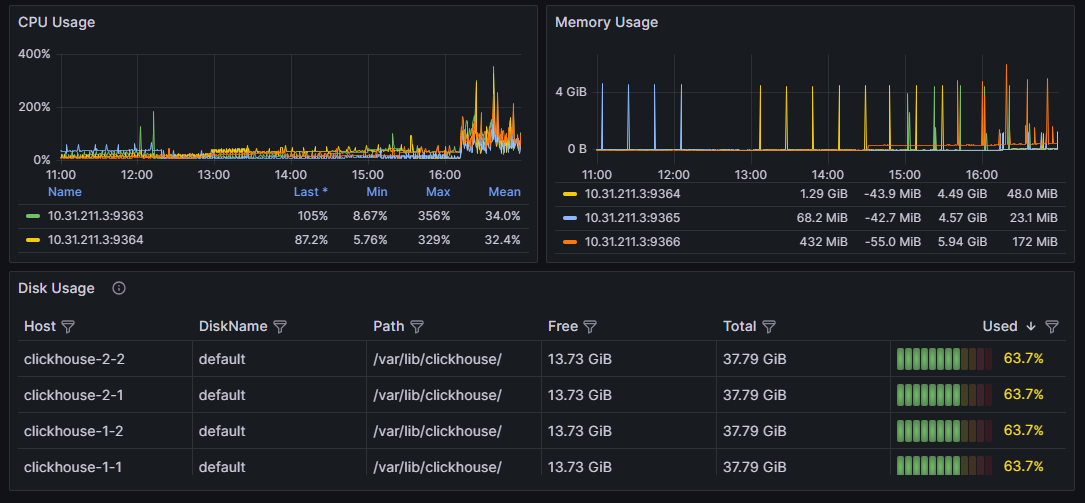Open the Disk Usage panel title menu
Image resolution: width=1085 pixels, height=503 pixels.
[x=57, y=289]
